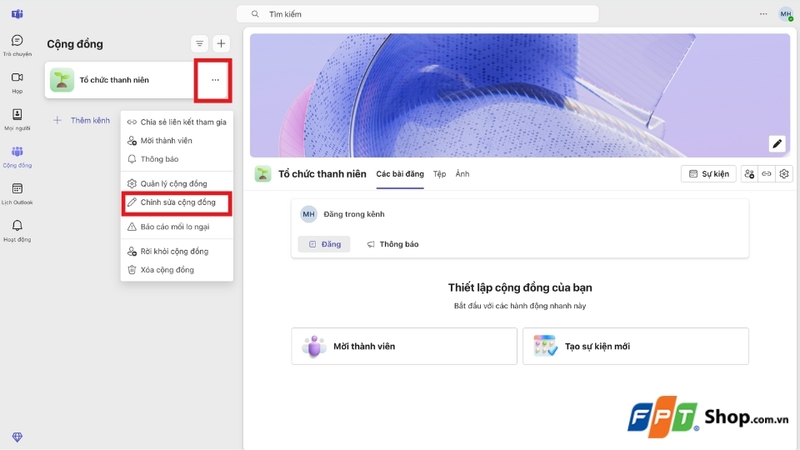Switch to the Tệp tab
Image resolution: width=800 pixels, height=450 pixels.
point(439,174)
